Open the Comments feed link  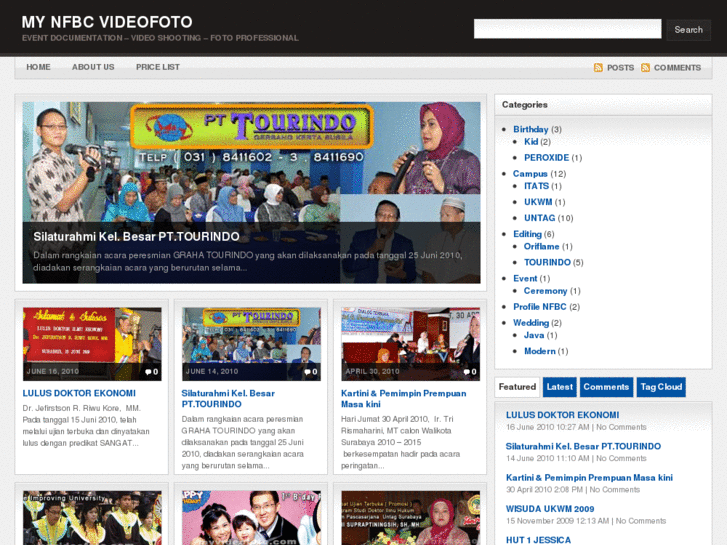(677, 68)
